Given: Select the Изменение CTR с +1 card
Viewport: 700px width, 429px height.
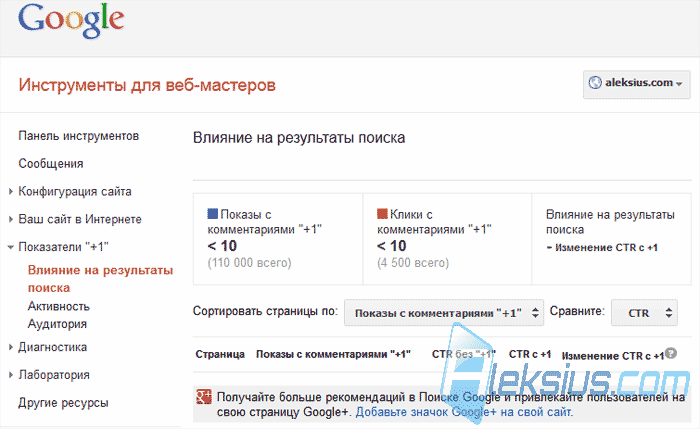Looking at the screenshot, I should [x=612, y=239].
